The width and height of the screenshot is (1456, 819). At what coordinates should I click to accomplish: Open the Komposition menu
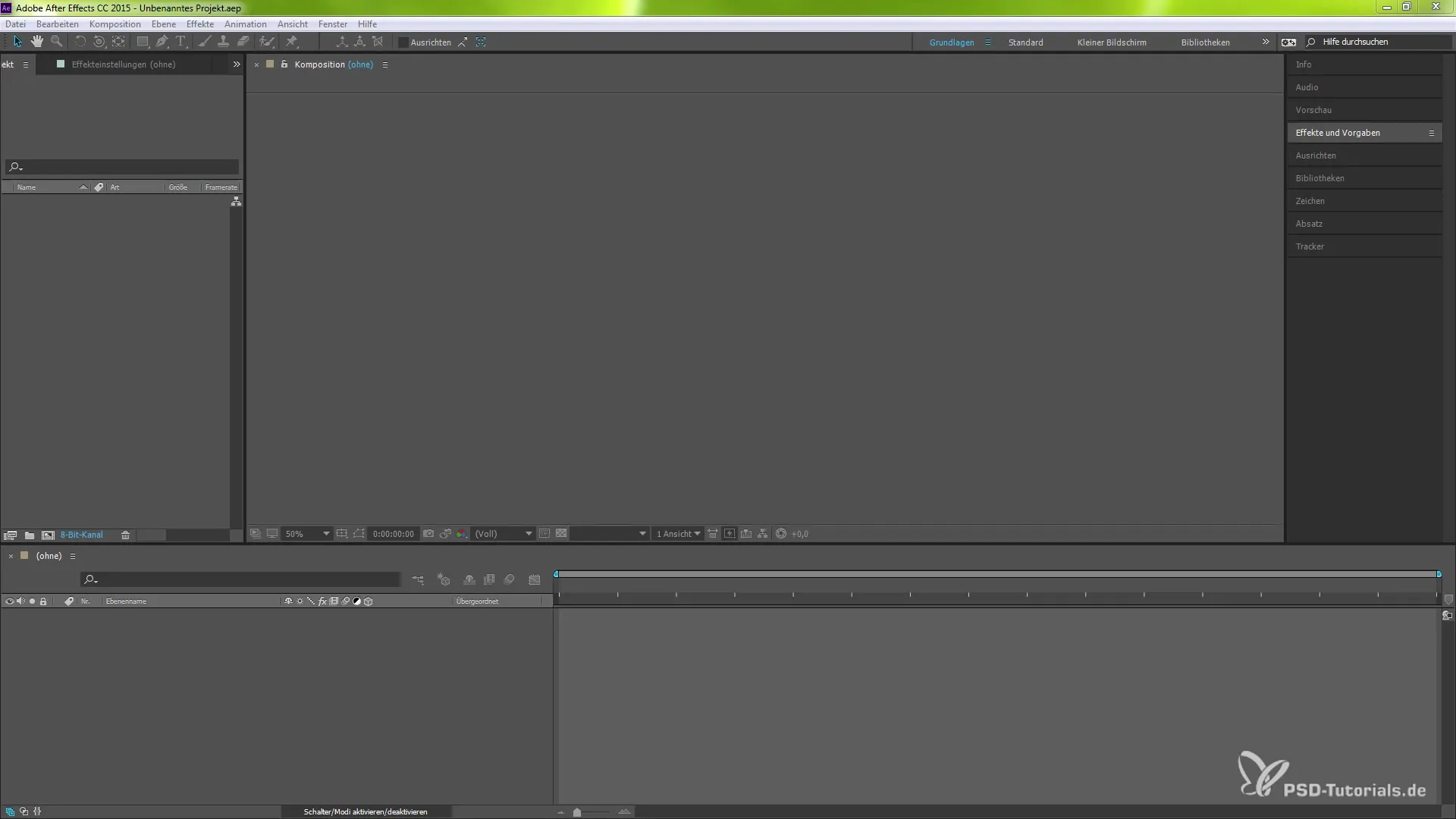pyautogui.click(x=115, y=24)
